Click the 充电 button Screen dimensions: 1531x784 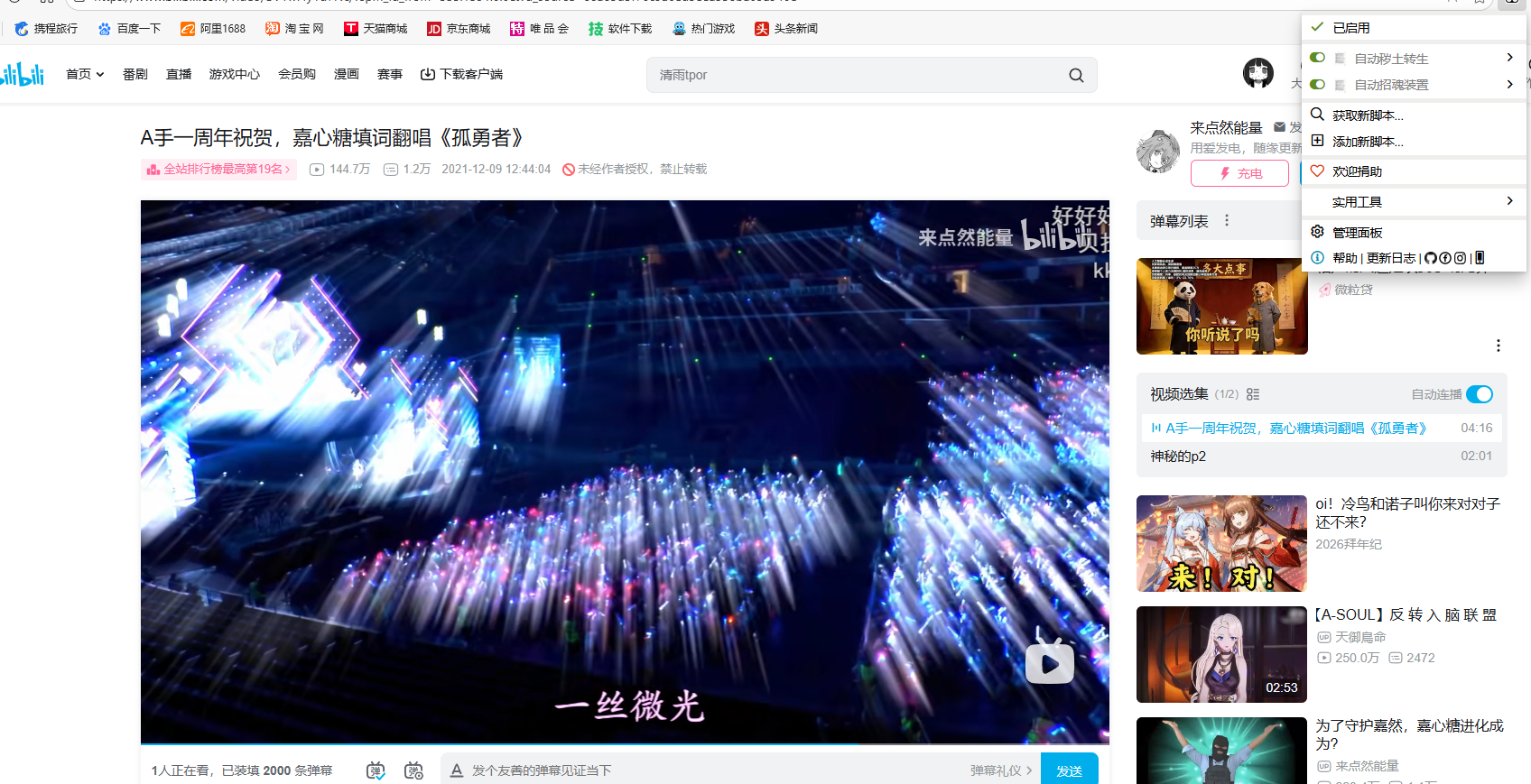(1239, 173)
